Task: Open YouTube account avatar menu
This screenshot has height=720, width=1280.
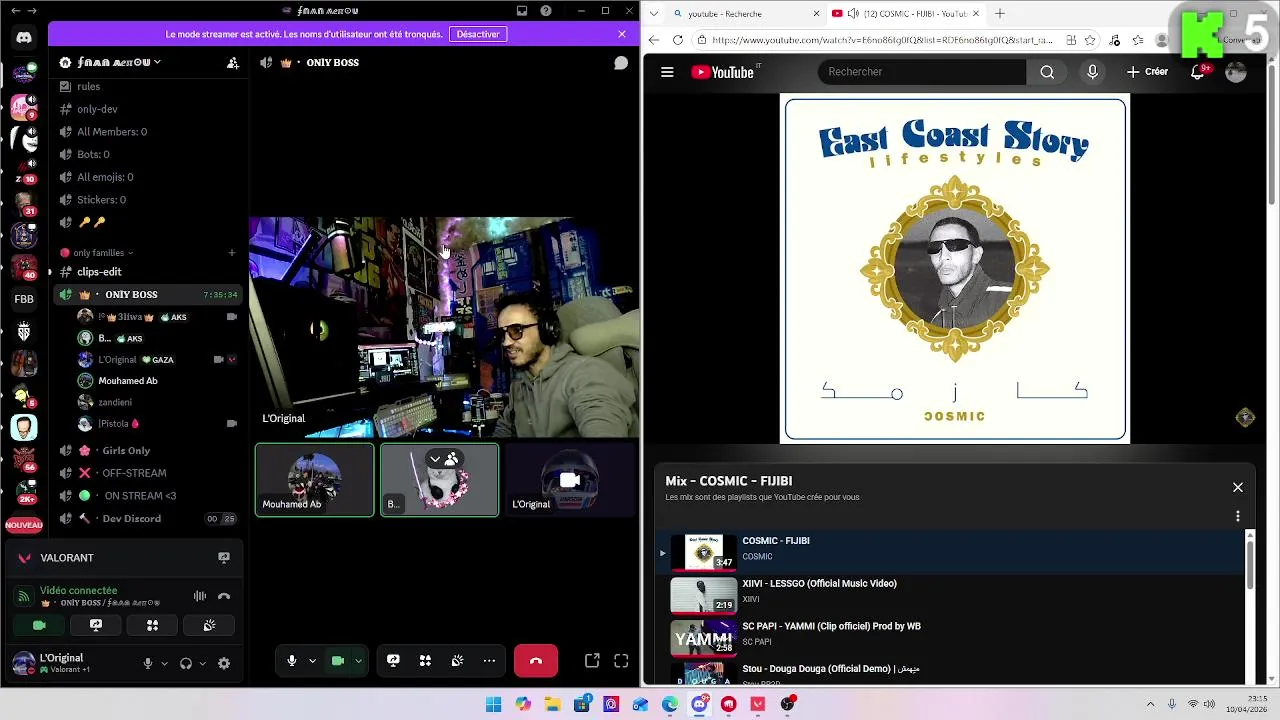Action: 1236,72
